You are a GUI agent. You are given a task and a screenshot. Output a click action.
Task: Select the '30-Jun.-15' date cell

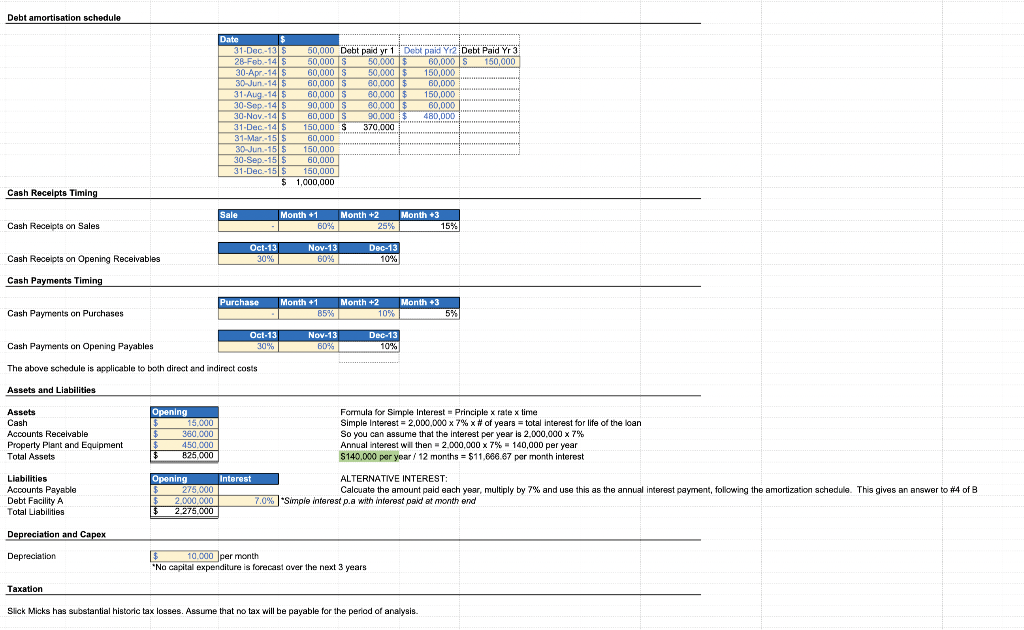(x=248, y=149)
